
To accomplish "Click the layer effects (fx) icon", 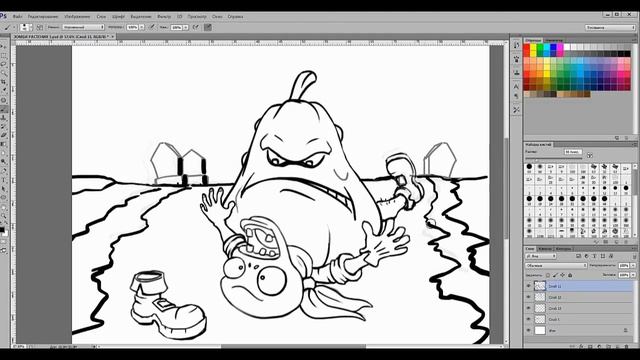I will pos(581,347).
